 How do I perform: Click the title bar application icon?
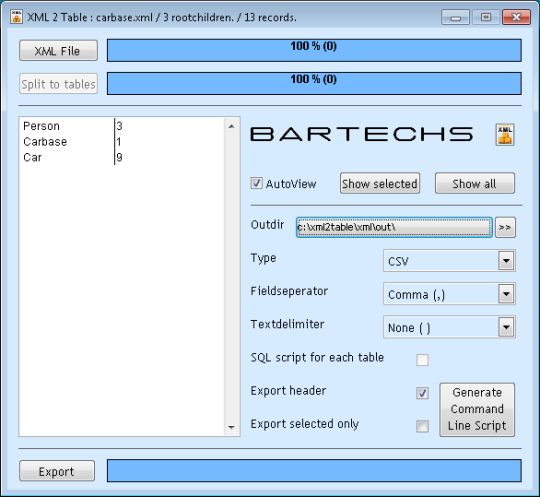coord(16,17)
